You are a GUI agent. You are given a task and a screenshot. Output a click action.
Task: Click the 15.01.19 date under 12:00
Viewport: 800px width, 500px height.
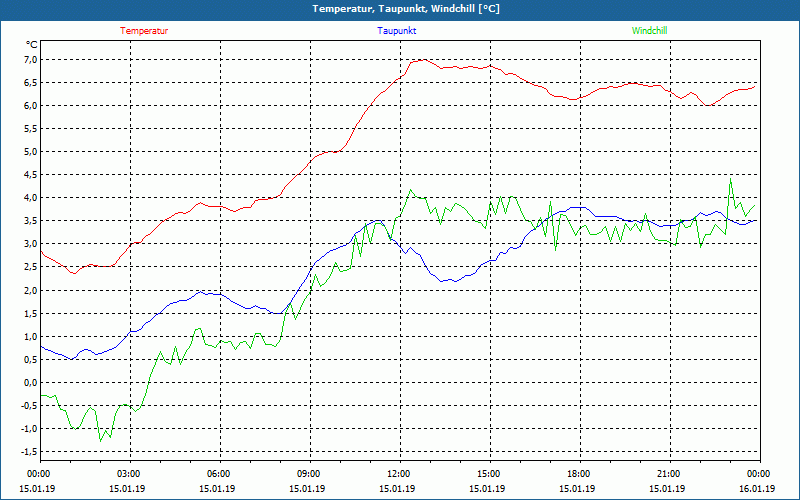pyautogui.click(x=397, y=489)
